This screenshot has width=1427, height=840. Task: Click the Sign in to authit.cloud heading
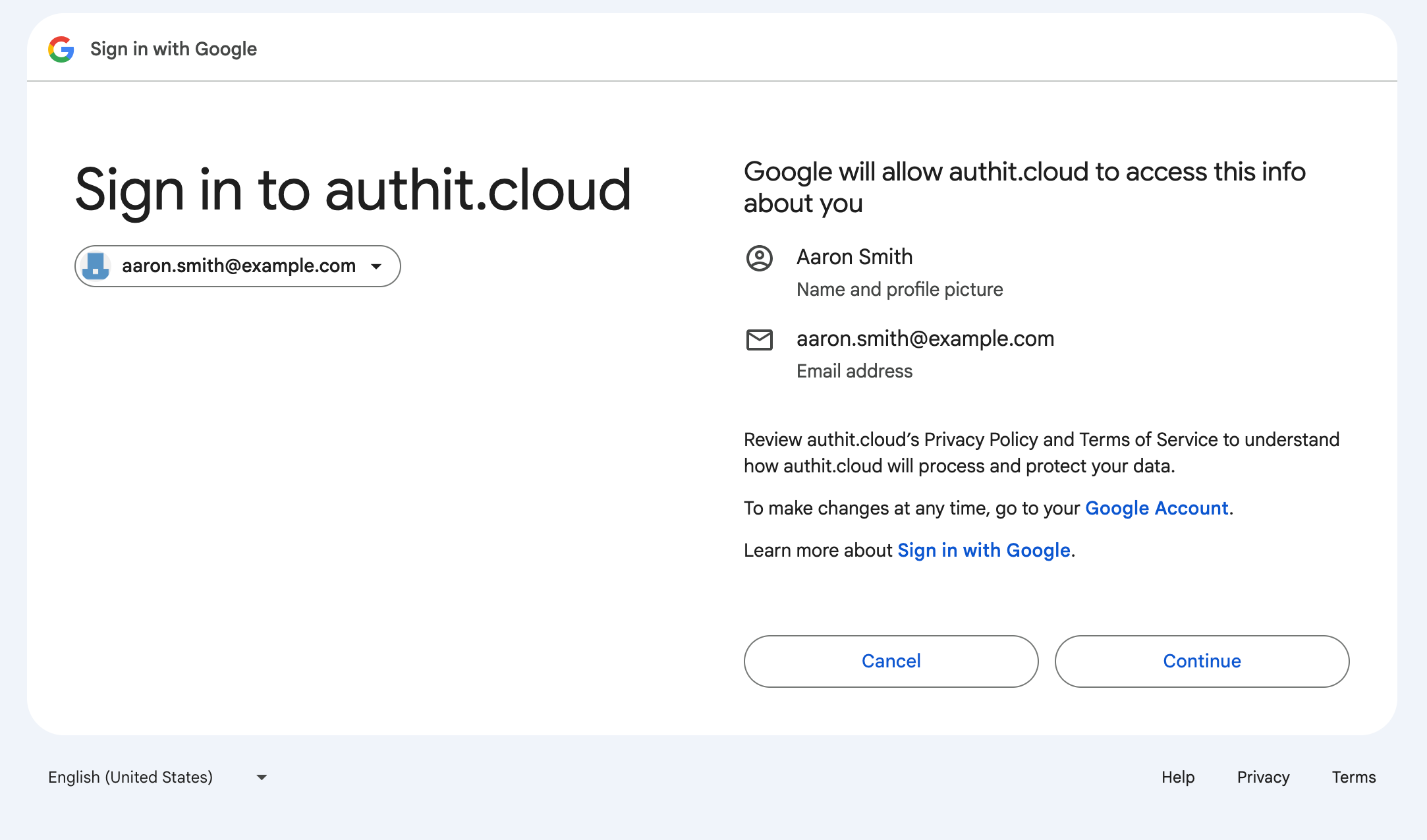(x=352, y=190)
